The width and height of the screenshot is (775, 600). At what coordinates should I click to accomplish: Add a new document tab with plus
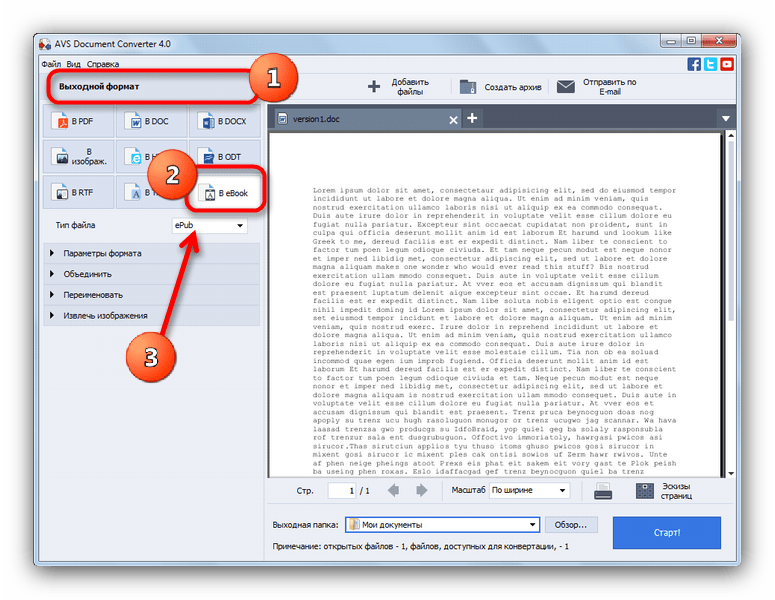[x=472, y=118]
